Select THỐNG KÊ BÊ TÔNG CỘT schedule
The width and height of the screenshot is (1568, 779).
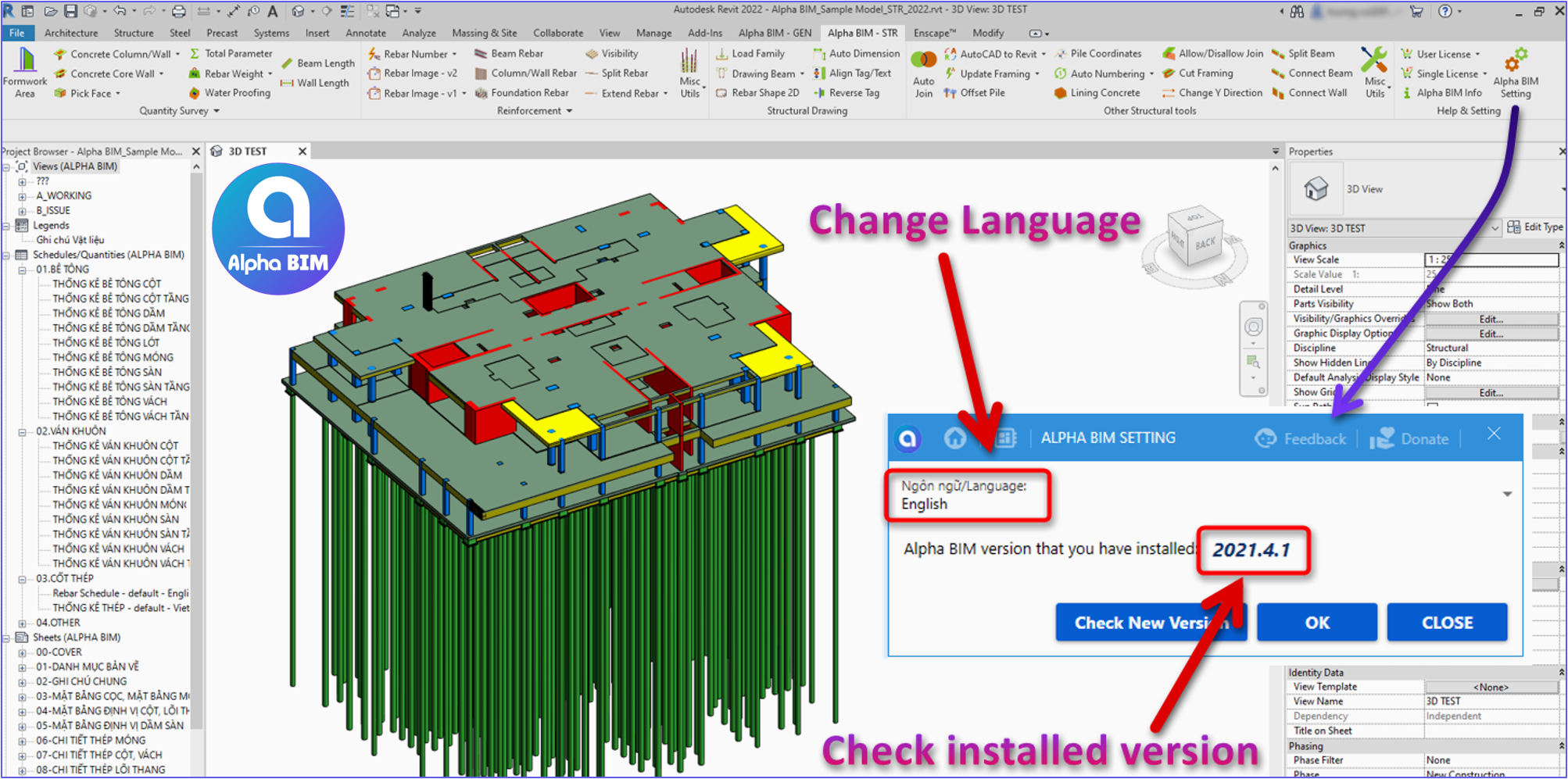(x=107, y=284)
